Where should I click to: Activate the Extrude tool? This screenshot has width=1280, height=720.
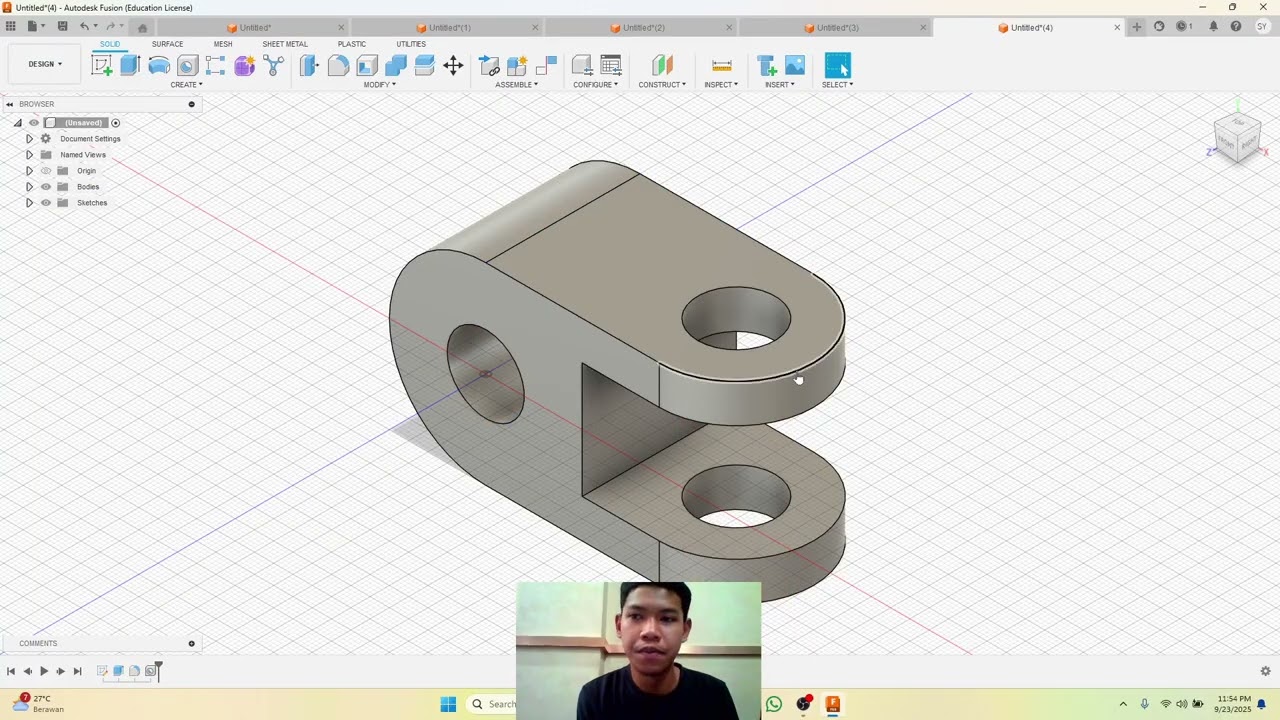pyautogui.click(x=130, y=66)
